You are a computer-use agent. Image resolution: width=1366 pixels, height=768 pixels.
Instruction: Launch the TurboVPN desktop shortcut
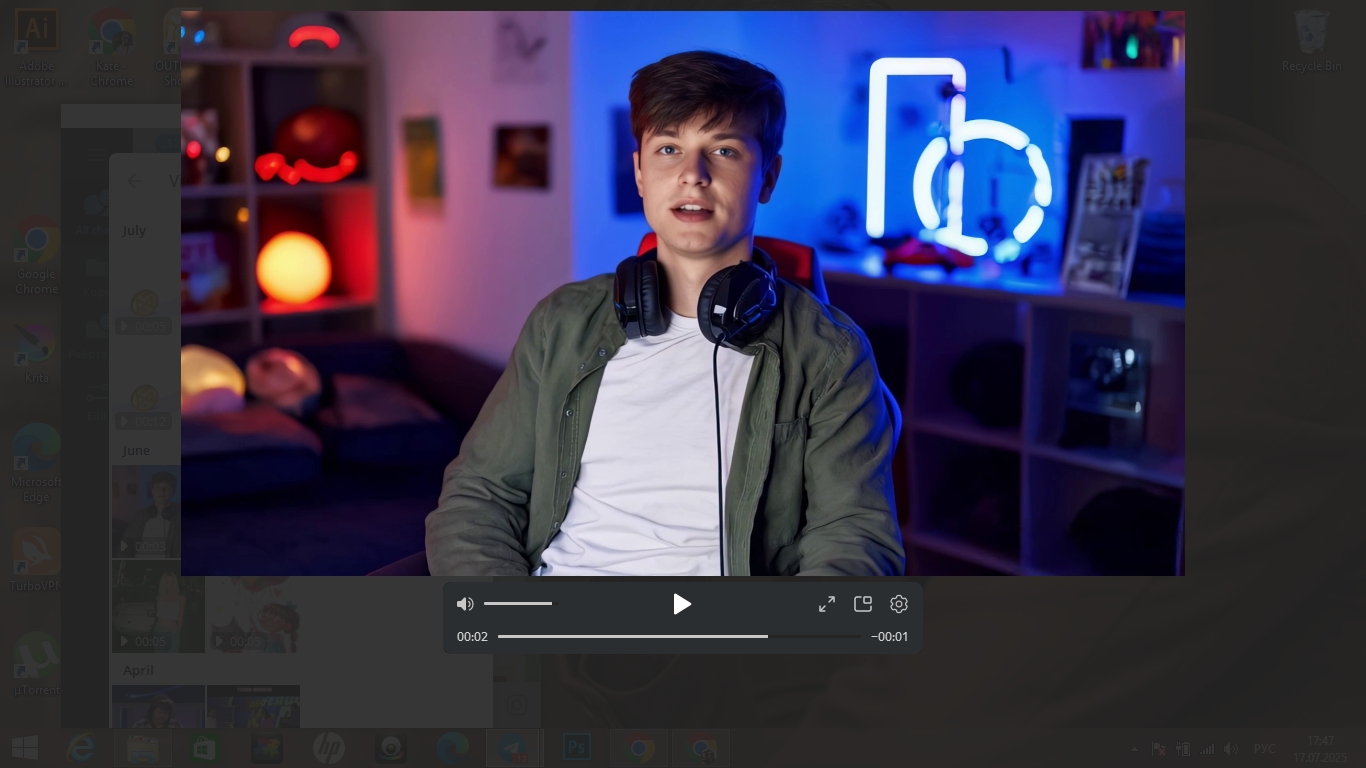36,560
